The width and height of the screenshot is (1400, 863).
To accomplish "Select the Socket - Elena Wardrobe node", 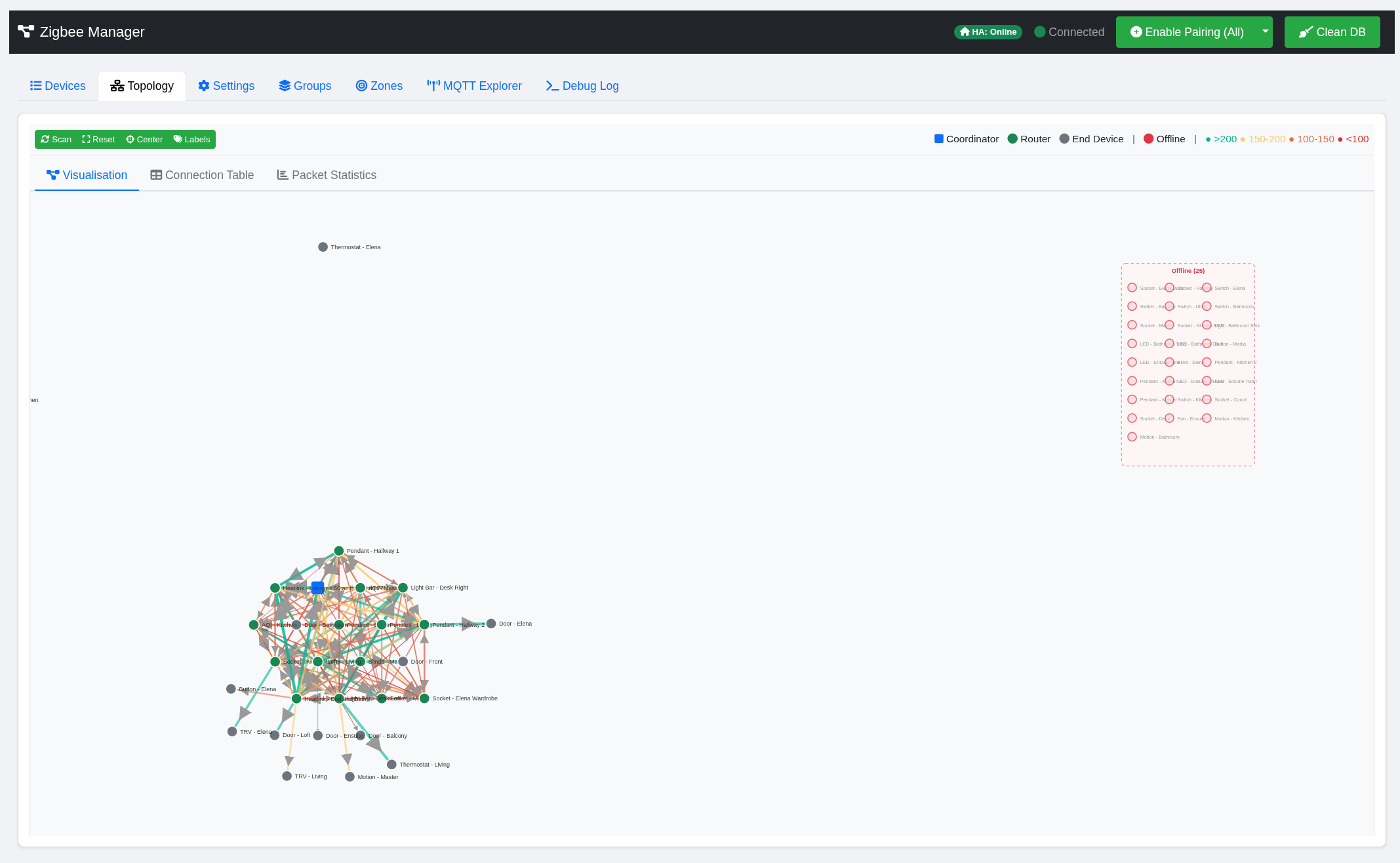I will 424,698.
